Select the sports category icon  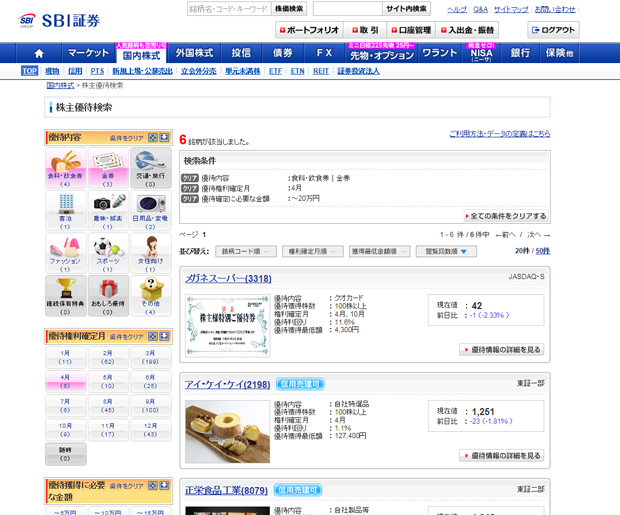click(x=108, y=253)
